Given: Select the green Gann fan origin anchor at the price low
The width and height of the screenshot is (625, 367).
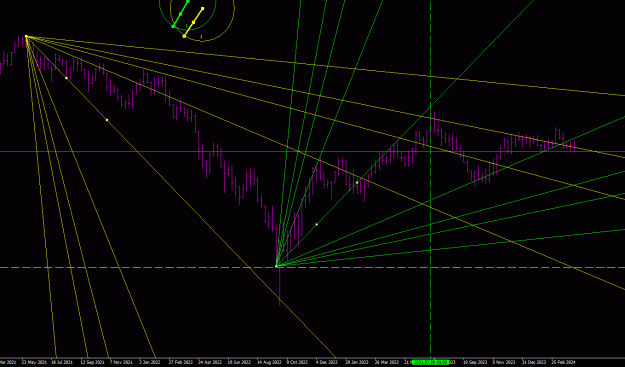Looking at the screenshot, I should coord(277,266).
